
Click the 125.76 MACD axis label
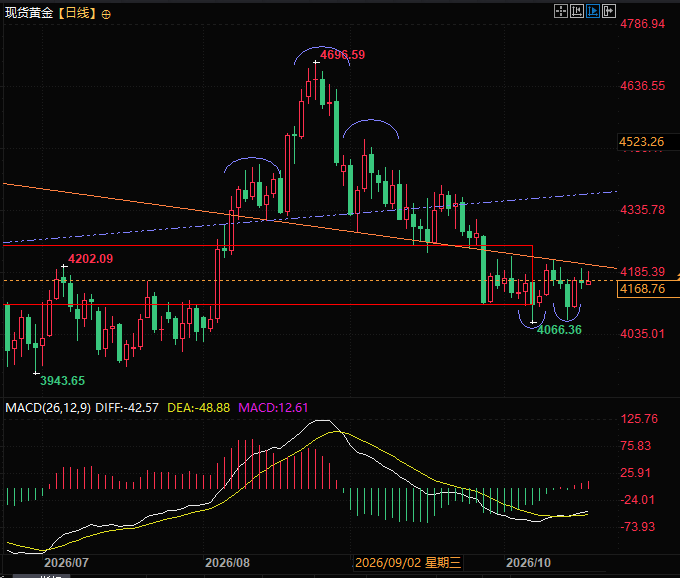click(x=639, y=419)
